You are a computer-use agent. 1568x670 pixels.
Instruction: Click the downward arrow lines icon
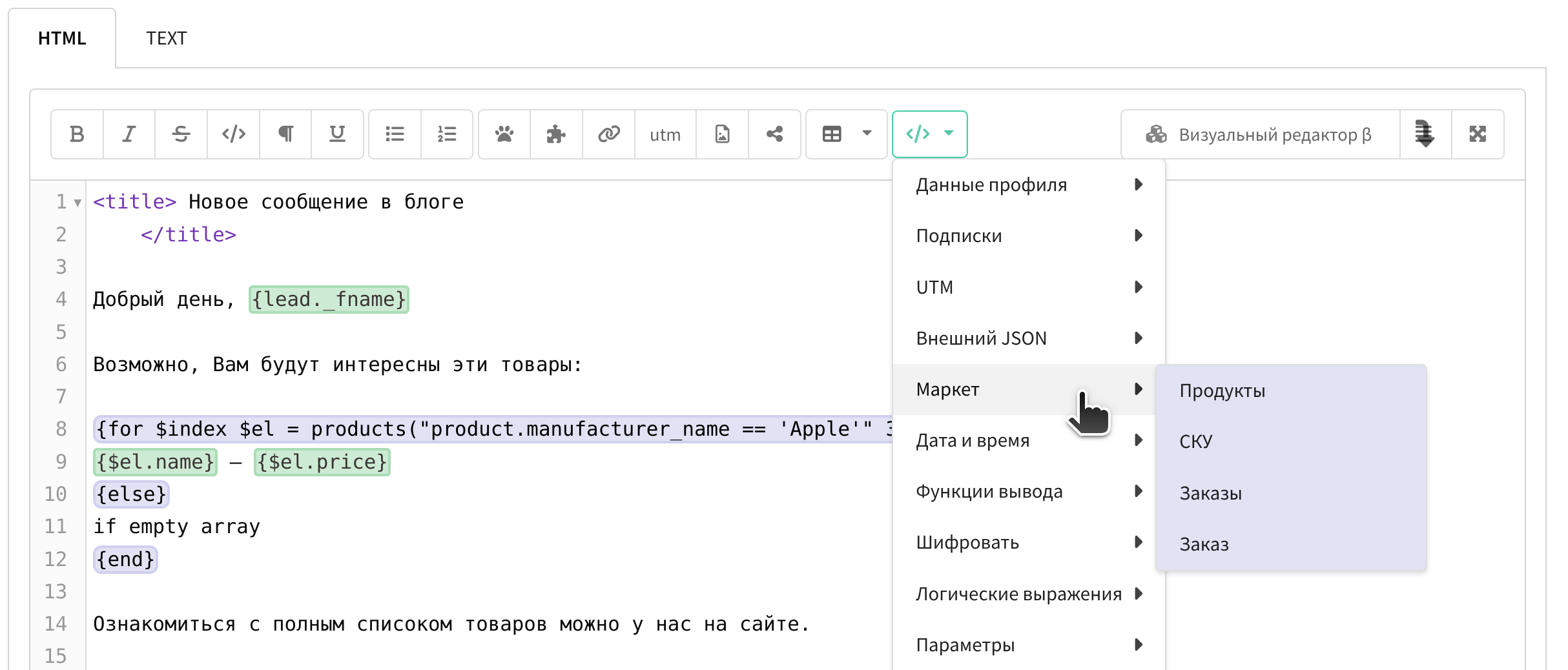coord(1425,134)
